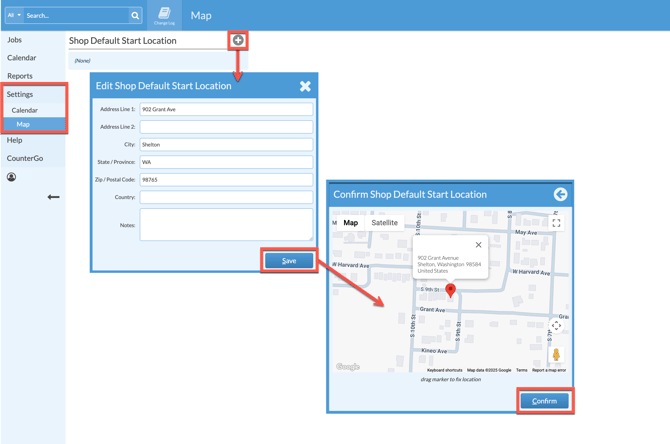Screen dimensions: 670x444
Task: Click the map camera controls compass icon
Action: [x=556, y=326]
